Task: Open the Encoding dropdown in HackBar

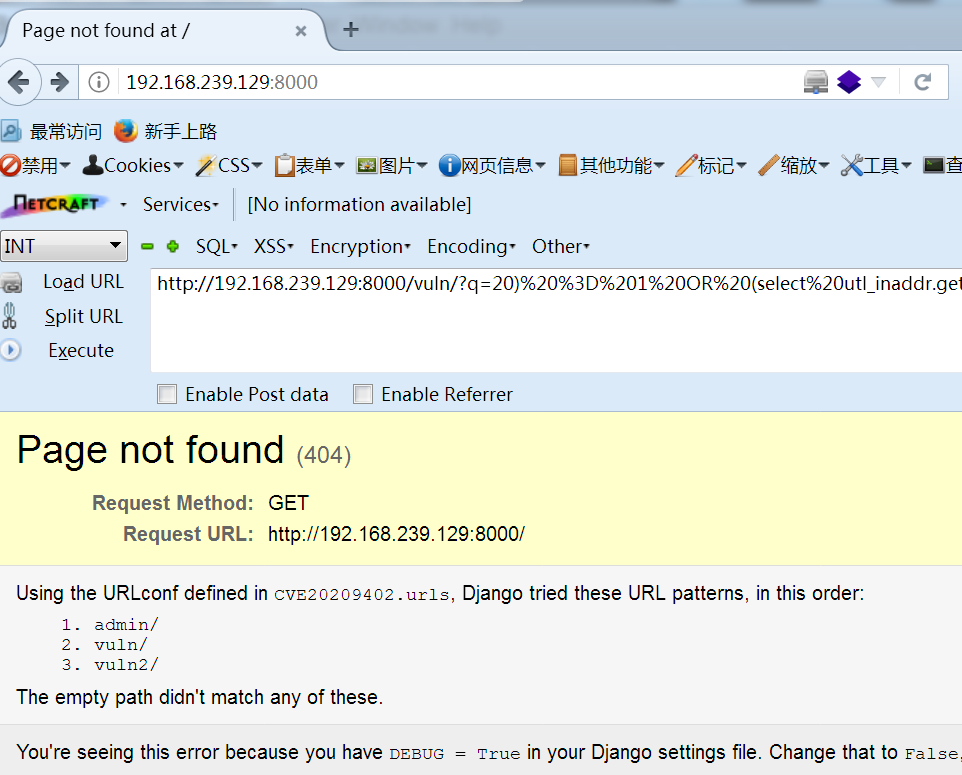Action: [469, 246]
